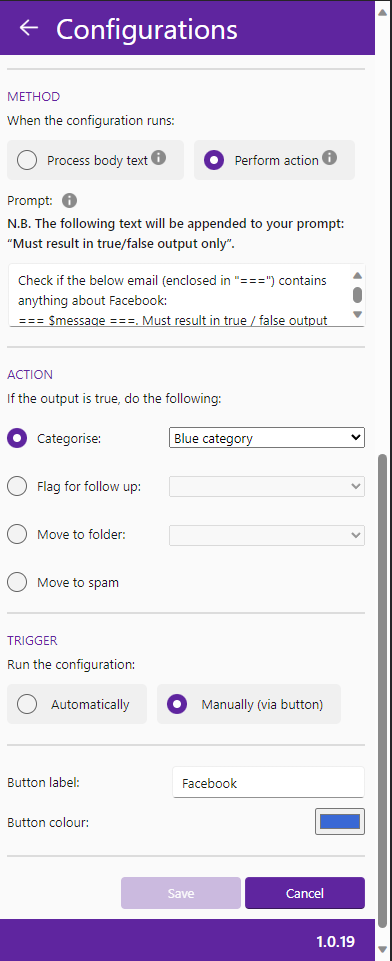Click the Button label Facebook field
Viewport: 392px width, 961px height.
pos(269,783)
